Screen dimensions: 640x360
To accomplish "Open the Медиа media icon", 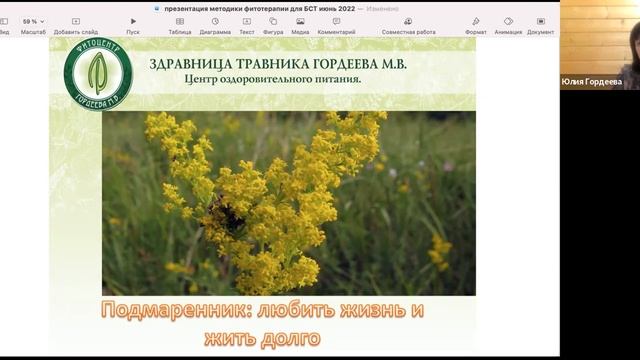I will click(x=300, y=21).
